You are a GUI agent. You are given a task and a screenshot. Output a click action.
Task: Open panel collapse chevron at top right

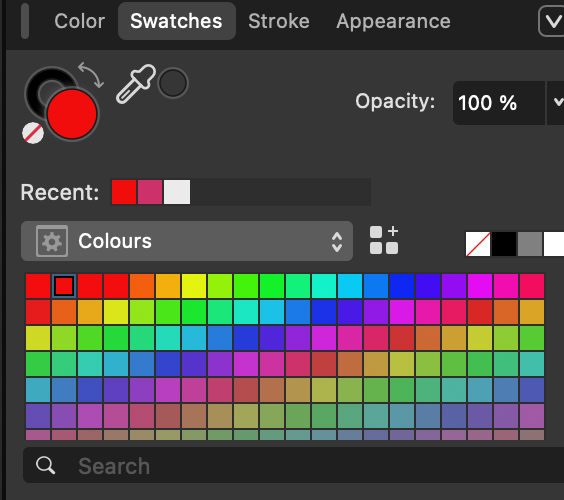point(552,22)
